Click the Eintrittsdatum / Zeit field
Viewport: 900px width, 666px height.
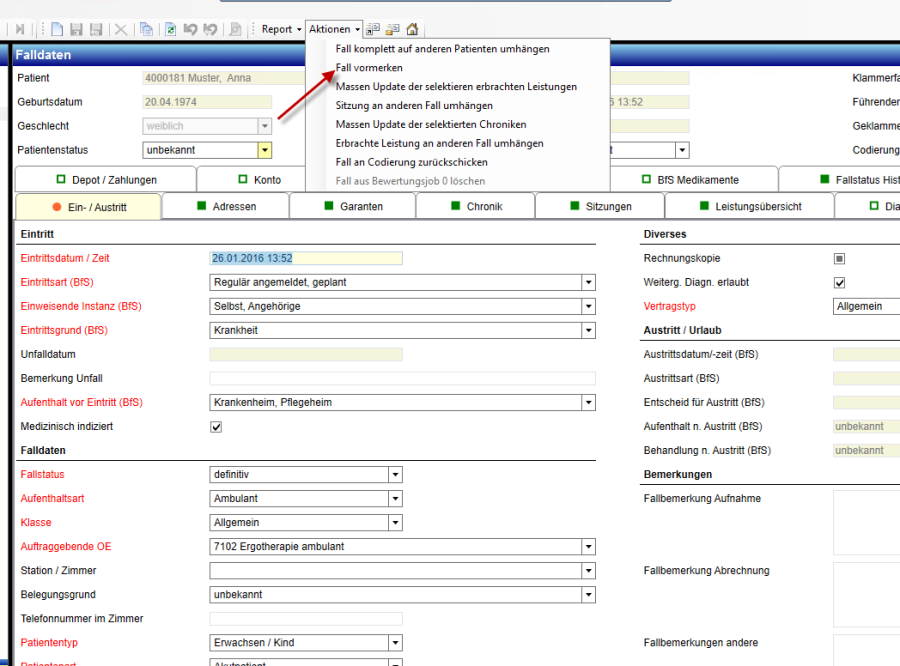[305, 258]
